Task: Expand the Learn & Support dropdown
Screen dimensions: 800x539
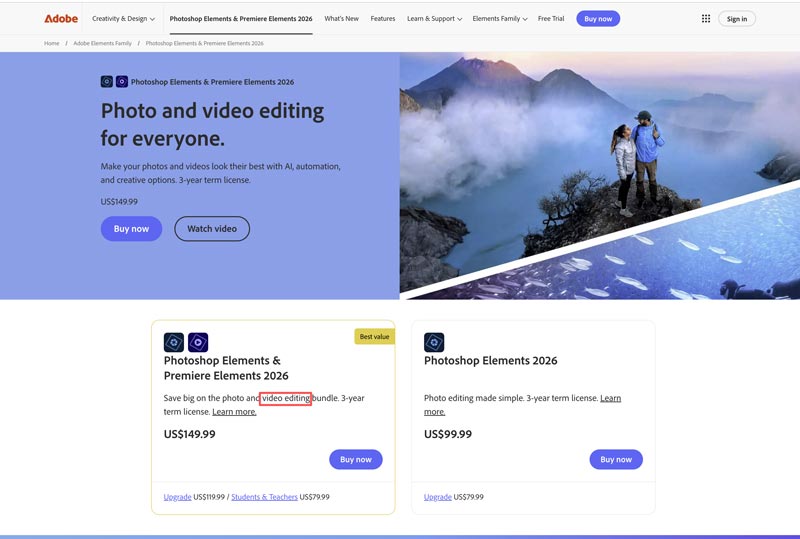Action: click(434, 19)
